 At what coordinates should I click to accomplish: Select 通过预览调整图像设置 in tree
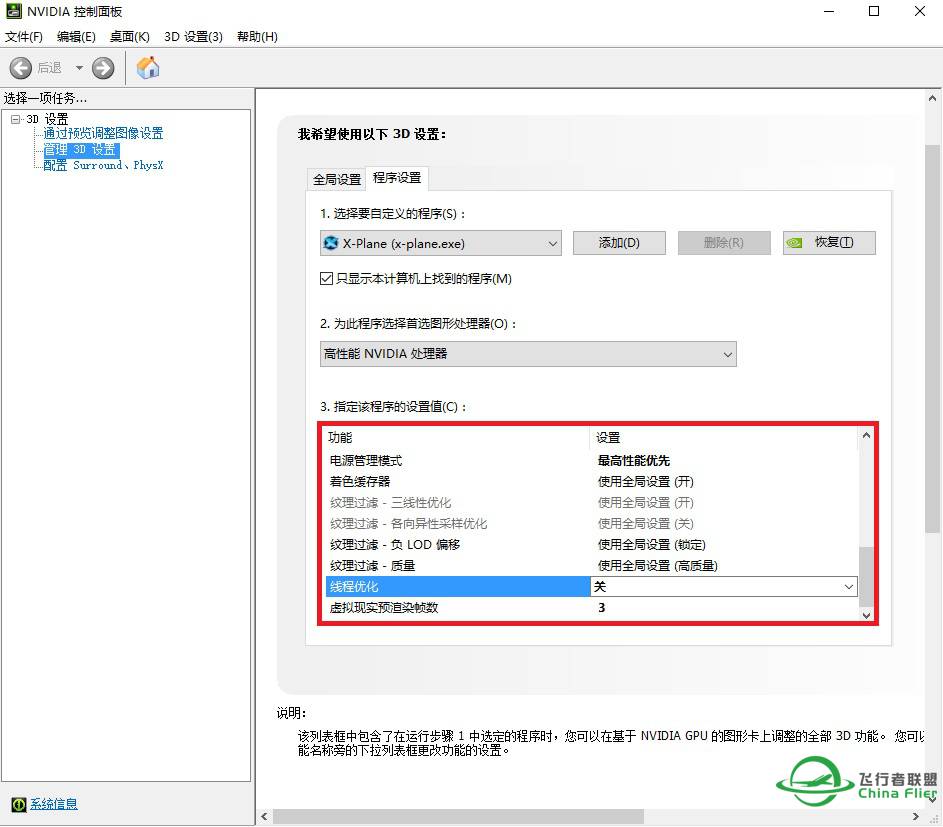(x=103, y=133)
